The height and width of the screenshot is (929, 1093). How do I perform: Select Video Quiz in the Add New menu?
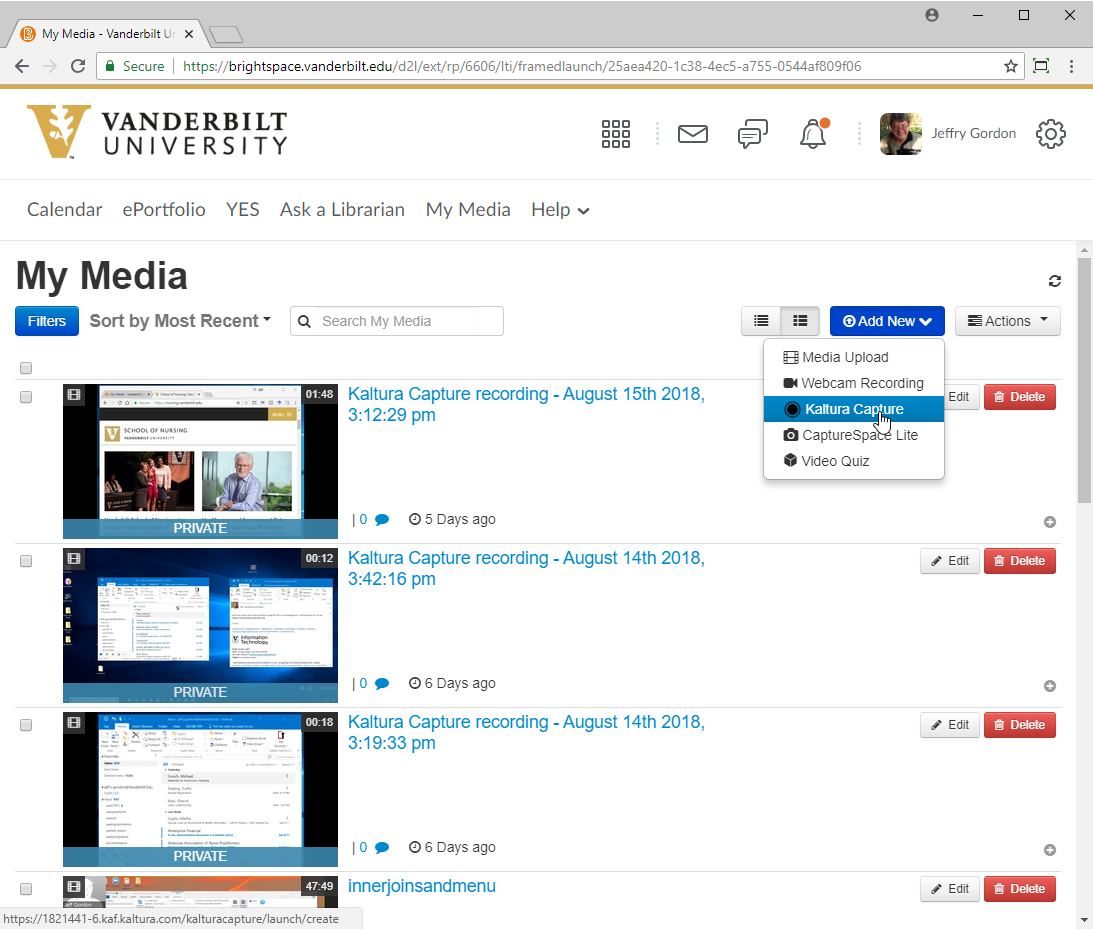(x=834, y=461)
